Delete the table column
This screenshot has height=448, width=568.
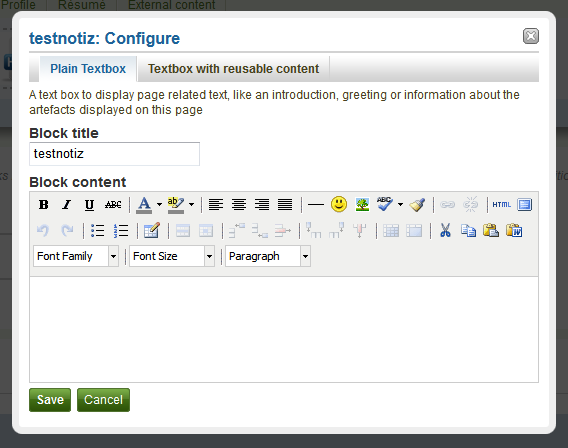click(x=360, y=231)
